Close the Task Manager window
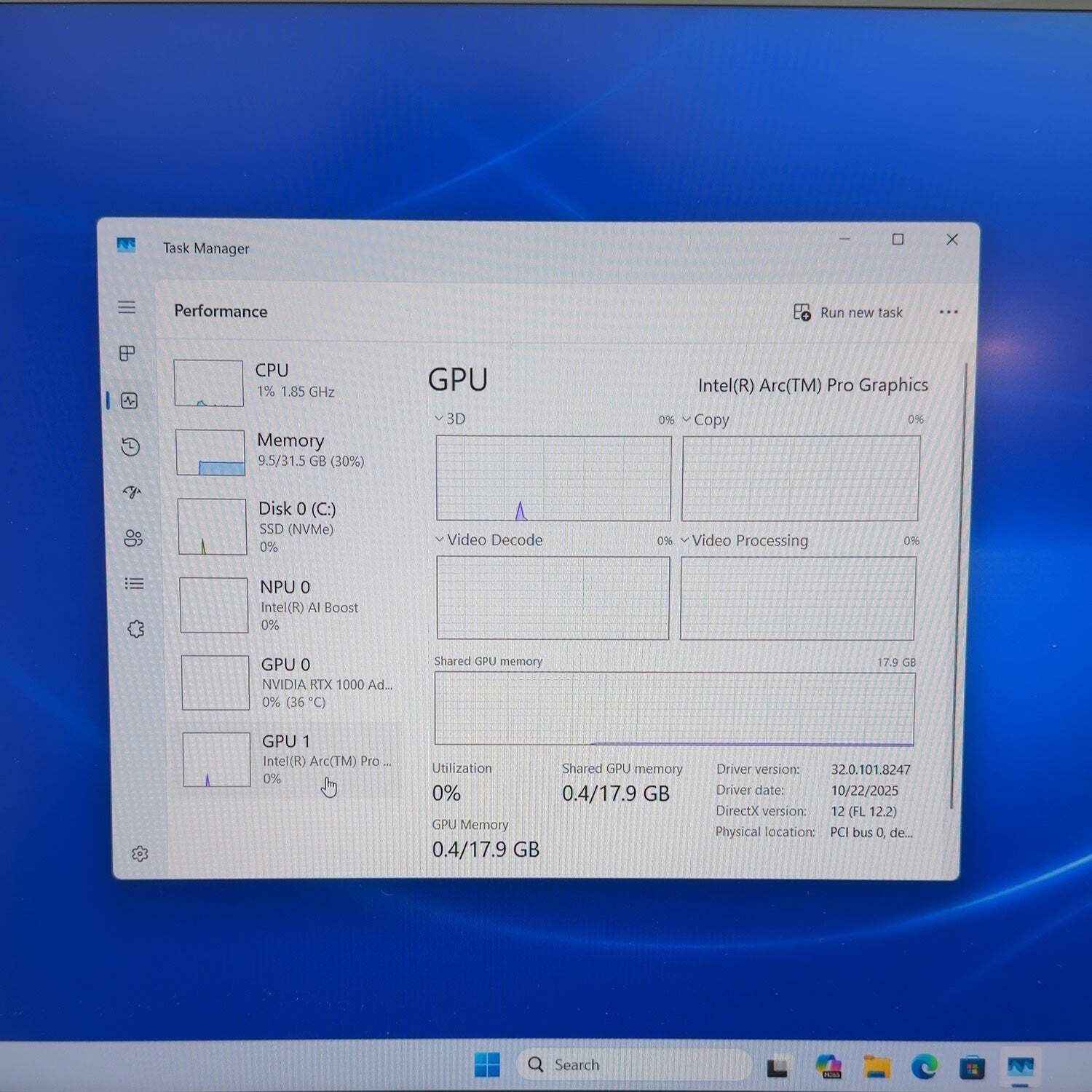 pos(951,240)
